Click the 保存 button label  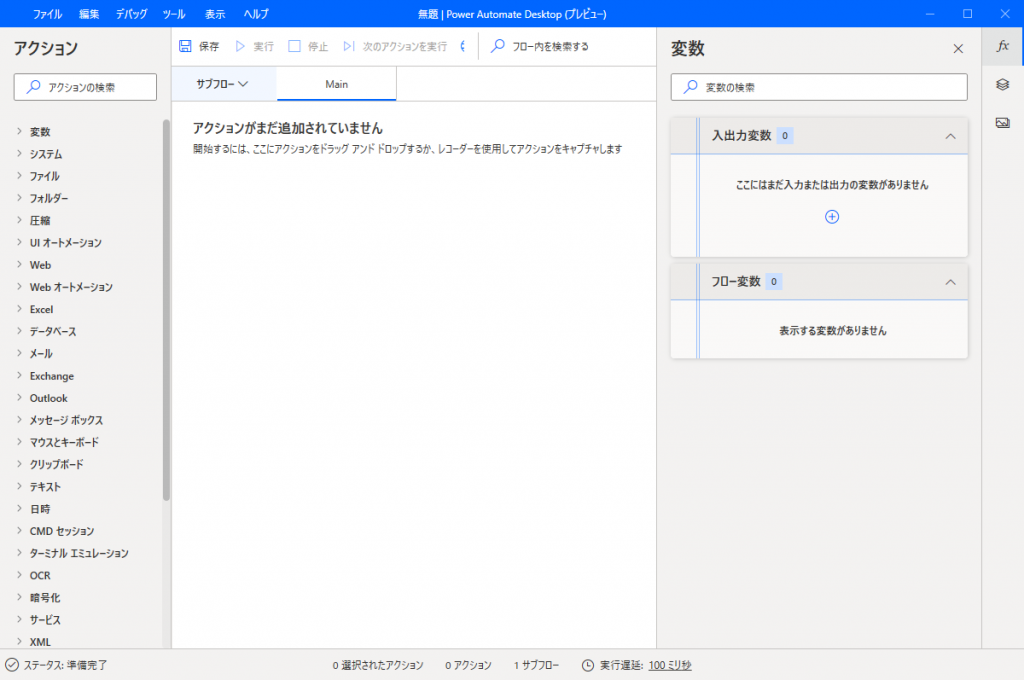[x=209, y=46]
